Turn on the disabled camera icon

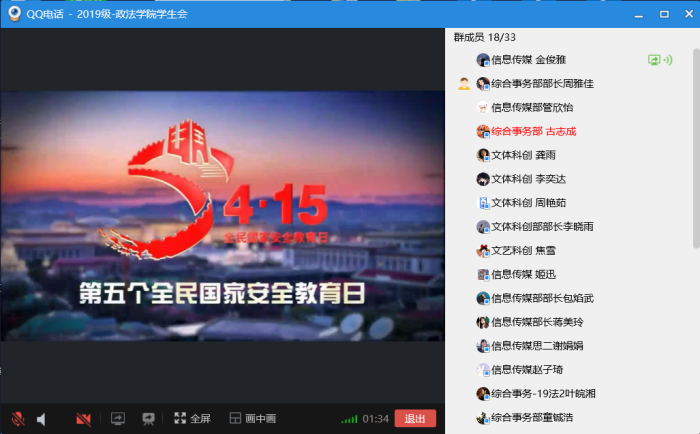click(83, 419)
